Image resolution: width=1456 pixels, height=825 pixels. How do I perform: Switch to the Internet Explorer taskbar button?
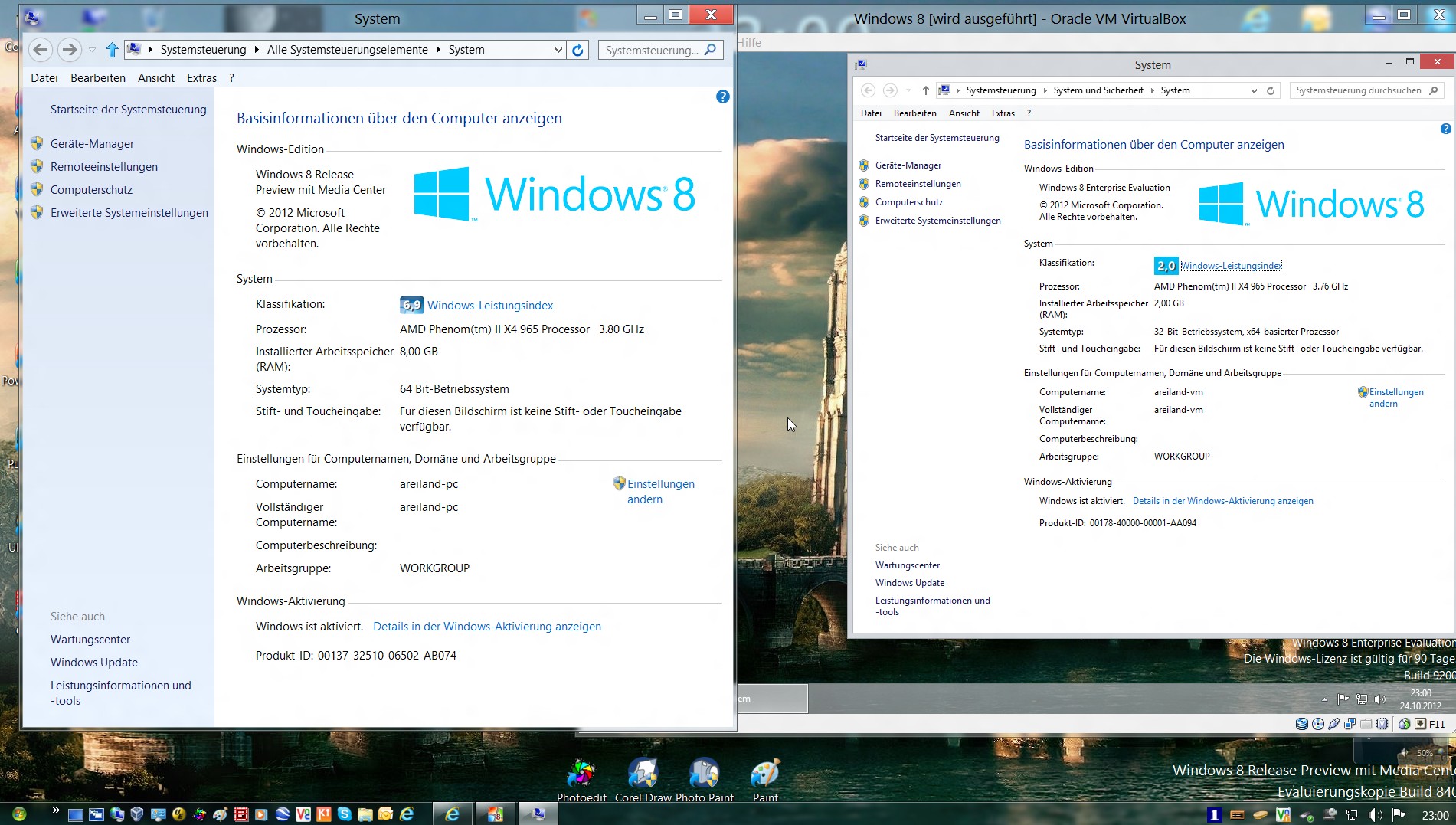pyautogui.click(x=452, y=814)
